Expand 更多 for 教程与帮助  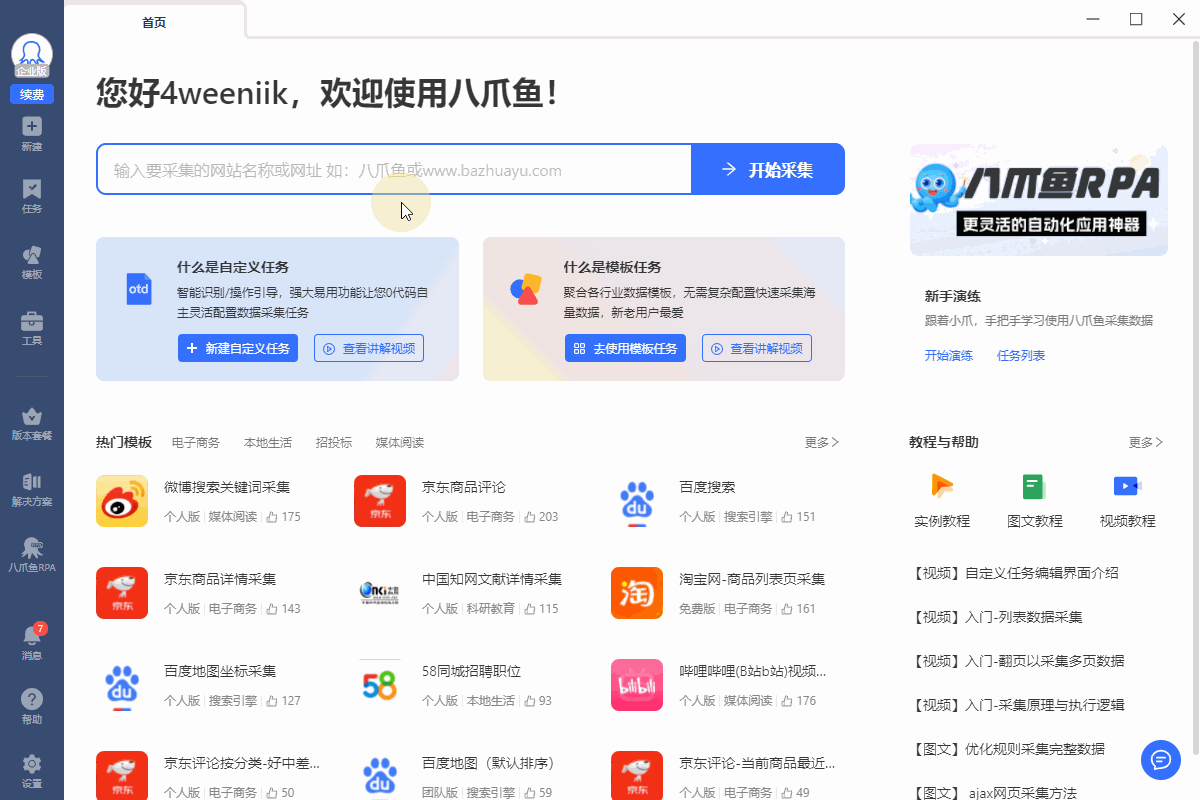(1146, 442)
